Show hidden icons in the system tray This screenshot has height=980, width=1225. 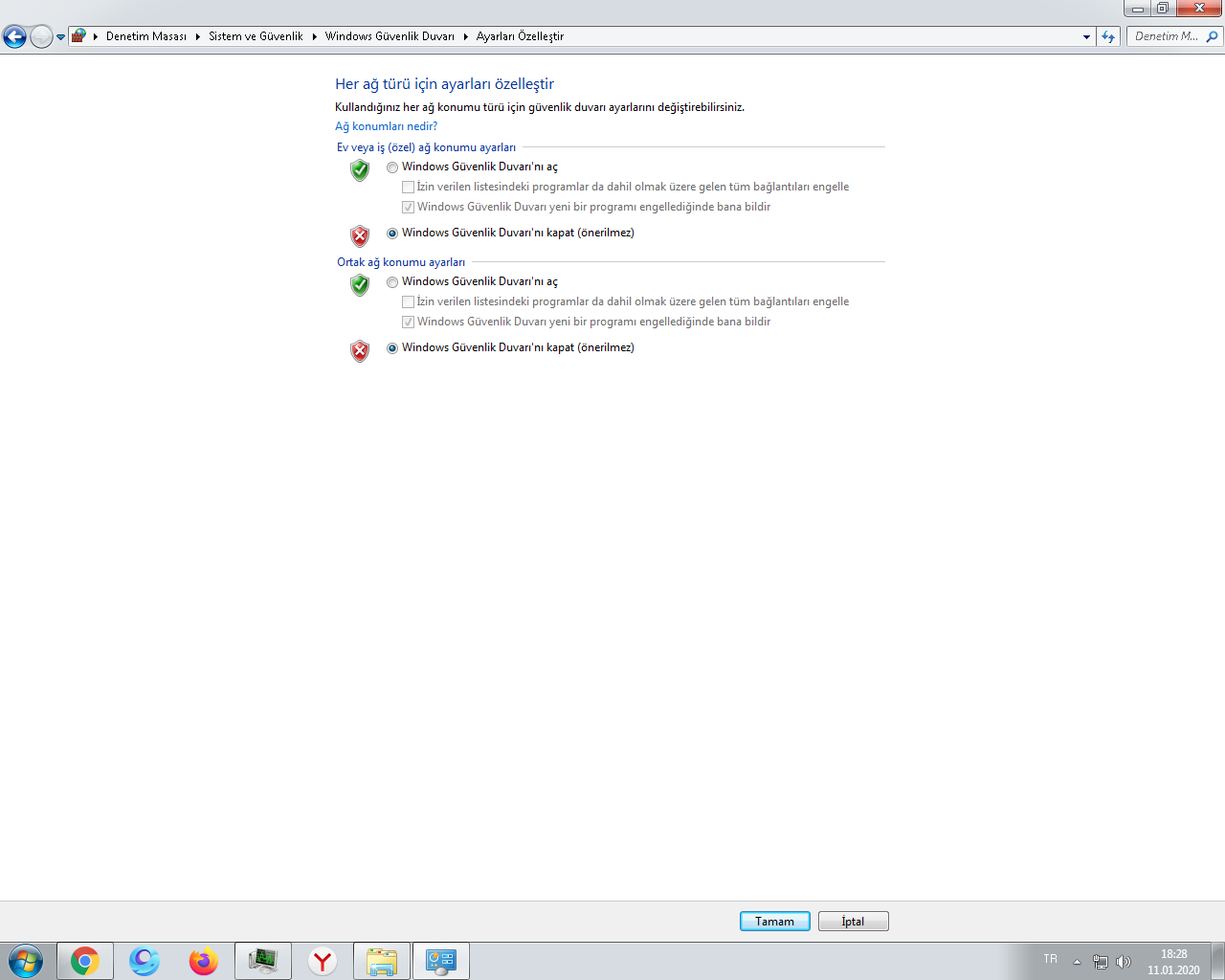(1077, 962)
